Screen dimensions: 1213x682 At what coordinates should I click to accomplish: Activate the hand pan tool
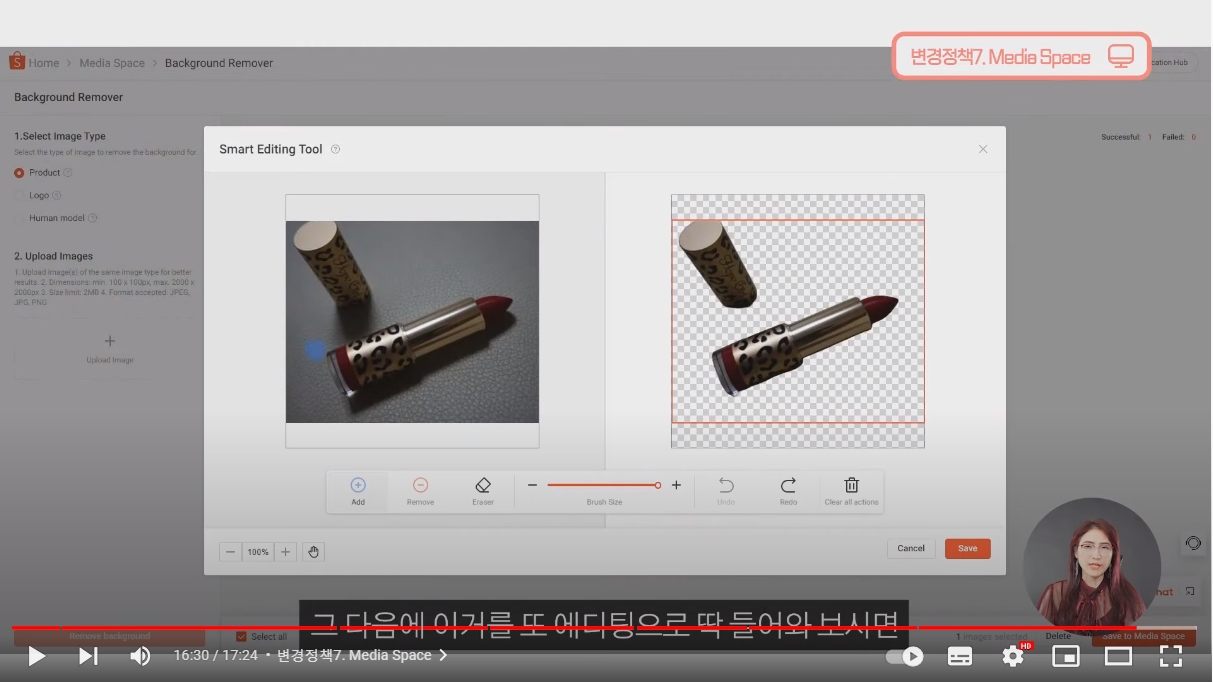coord(313,552)
